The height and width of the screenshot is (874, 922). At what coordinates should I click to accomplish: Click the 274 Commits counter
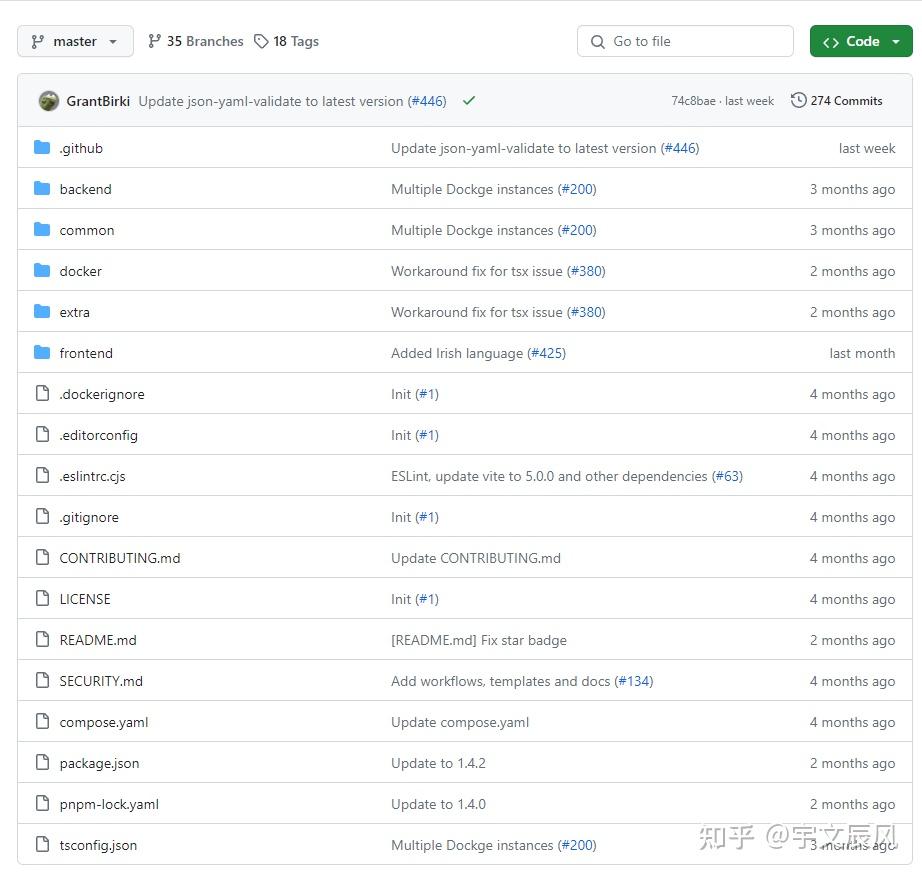(846, 100)
